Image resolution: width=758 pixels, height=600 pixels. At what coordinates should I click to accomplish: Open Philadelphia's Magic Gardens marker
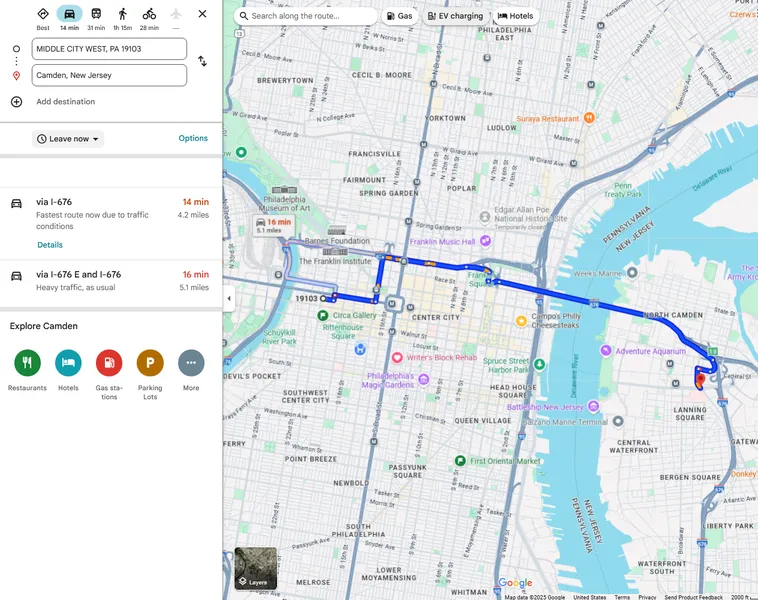pos(423,380)
